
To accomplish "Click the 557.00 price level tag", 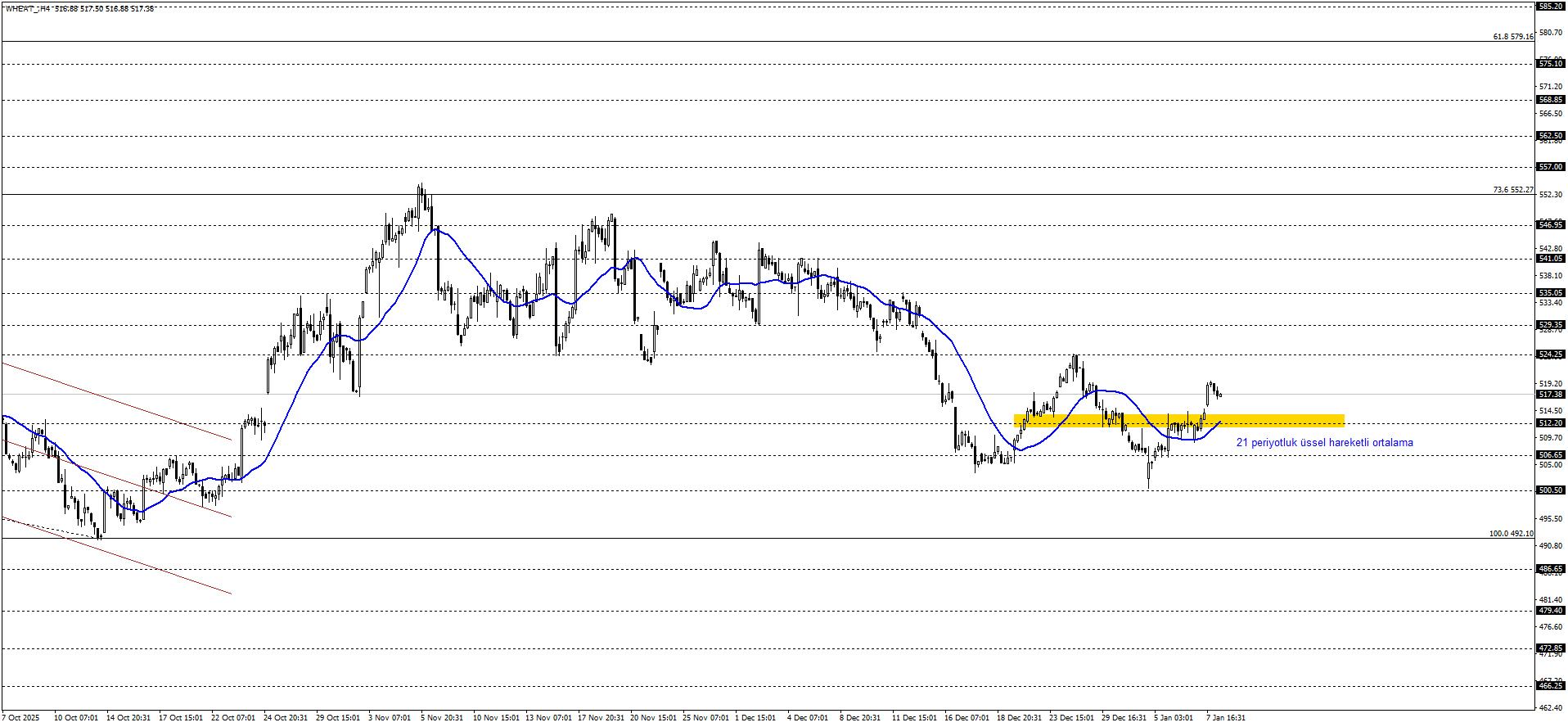I will pyautogui.click(x=1550, y=167).
